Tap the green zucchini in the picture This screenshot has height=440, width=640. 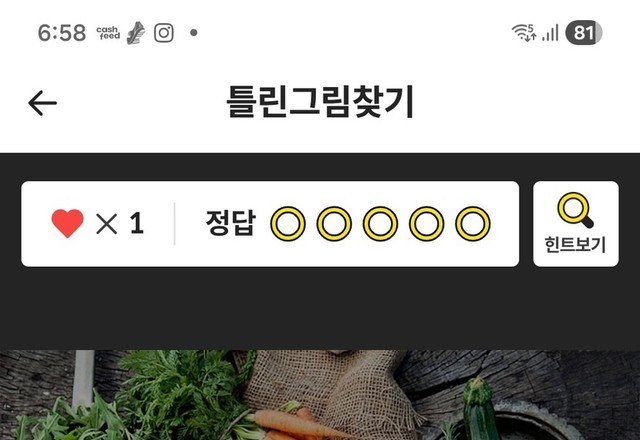[x=481, y=409]
